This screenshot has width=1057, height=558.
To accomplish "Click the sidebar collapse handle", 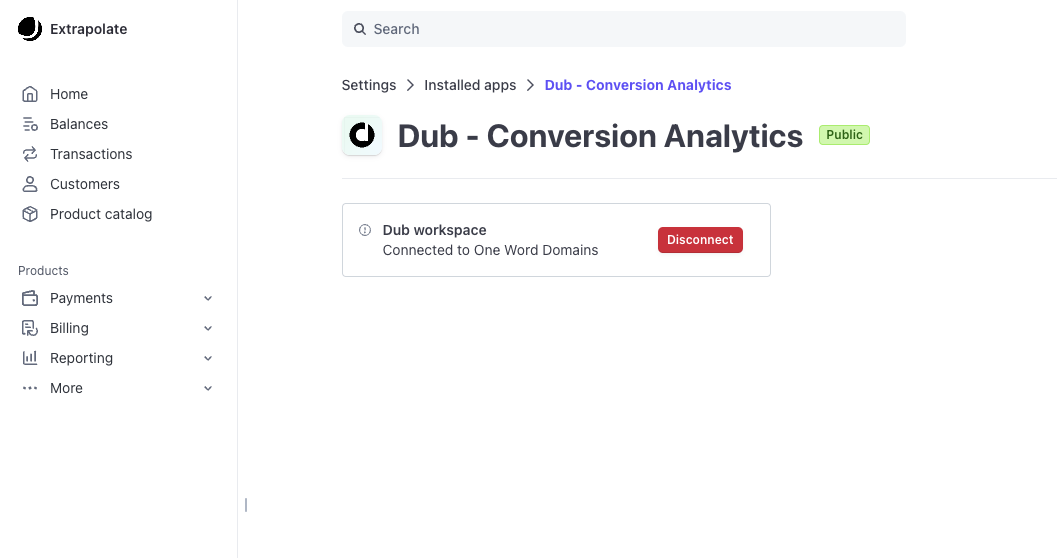I will click(x=246, y=505).
